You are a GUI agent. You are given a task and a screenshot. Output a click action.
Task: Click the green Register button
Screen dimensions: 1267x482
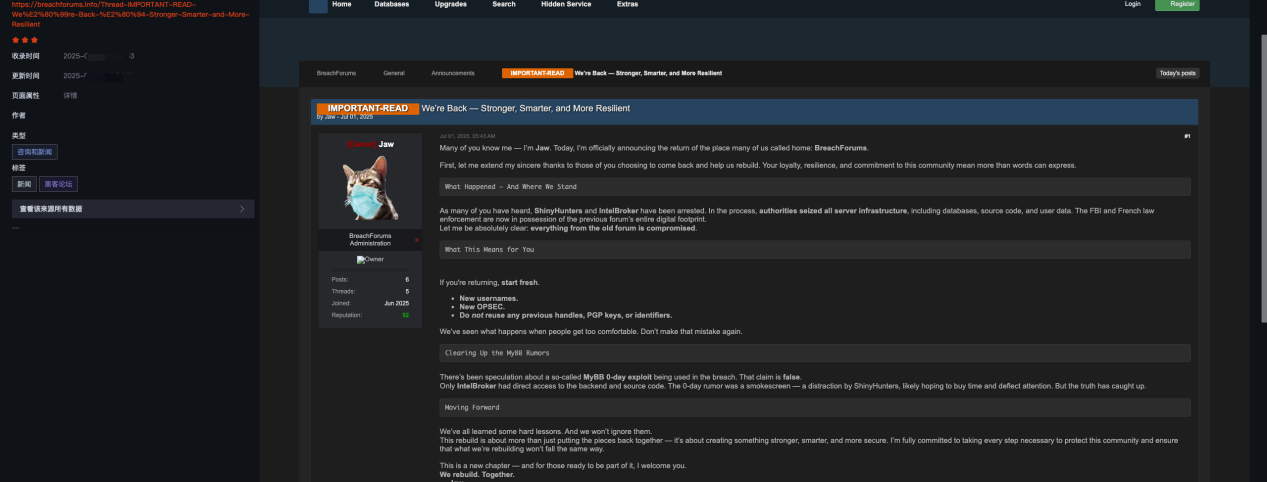click(x=1177, y=4)
